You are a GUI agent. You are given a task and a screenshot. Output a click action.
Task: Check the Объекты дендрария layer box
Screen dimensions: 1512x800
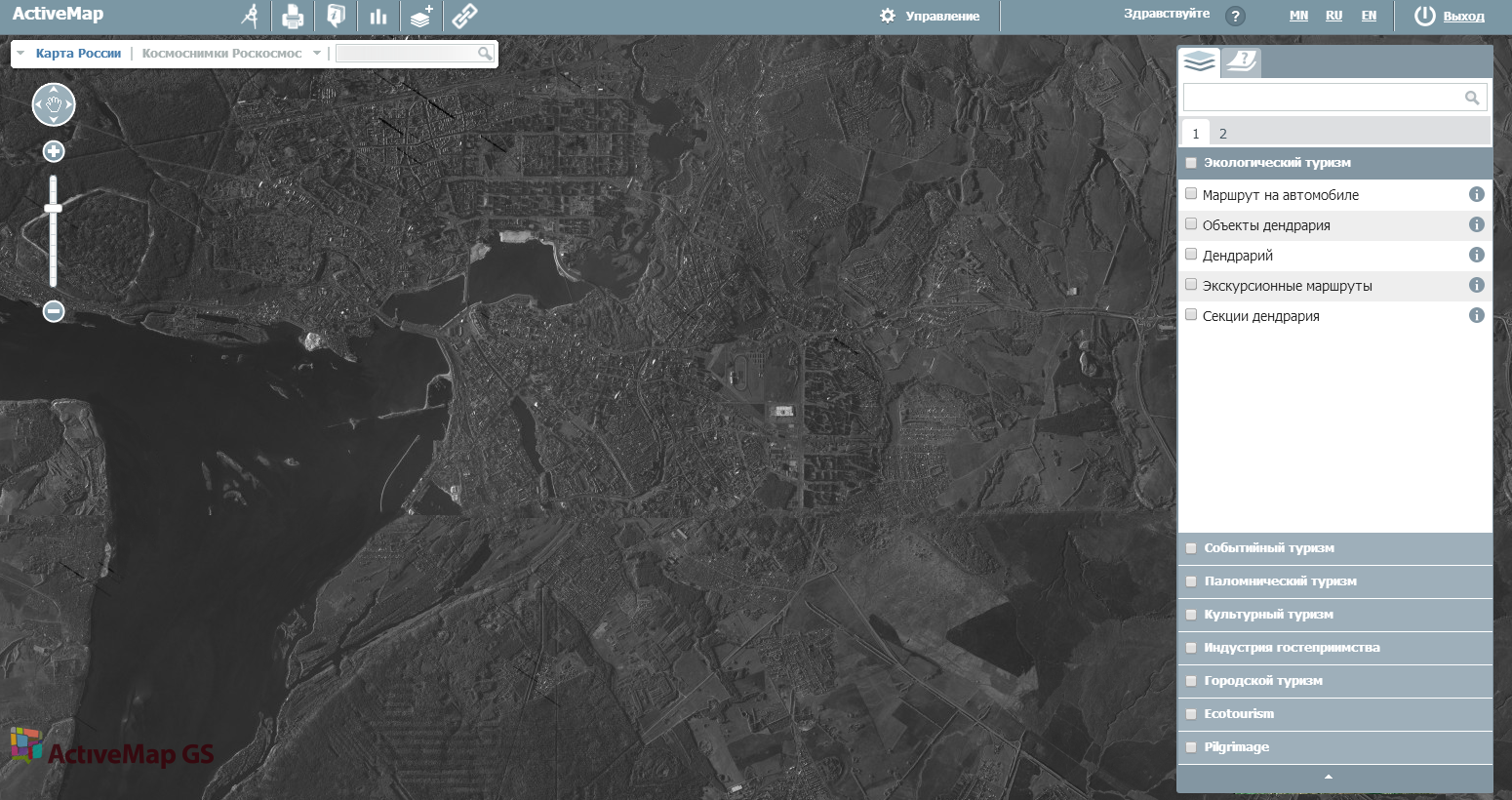pyautogui.click(x=1191, y=224)
